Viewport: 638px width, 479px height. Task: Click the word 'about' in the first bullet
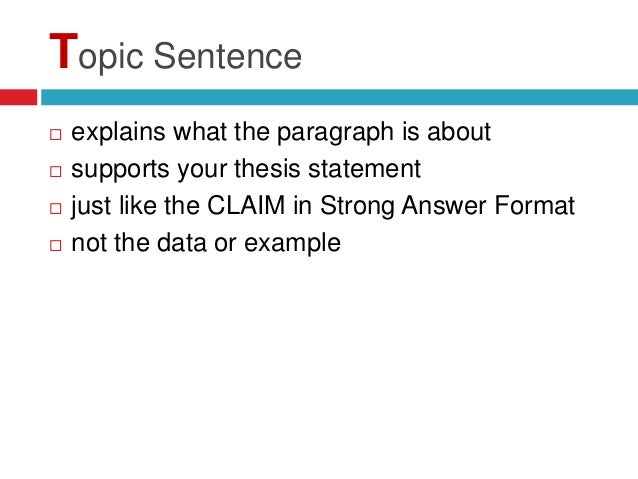coord(459,131)
